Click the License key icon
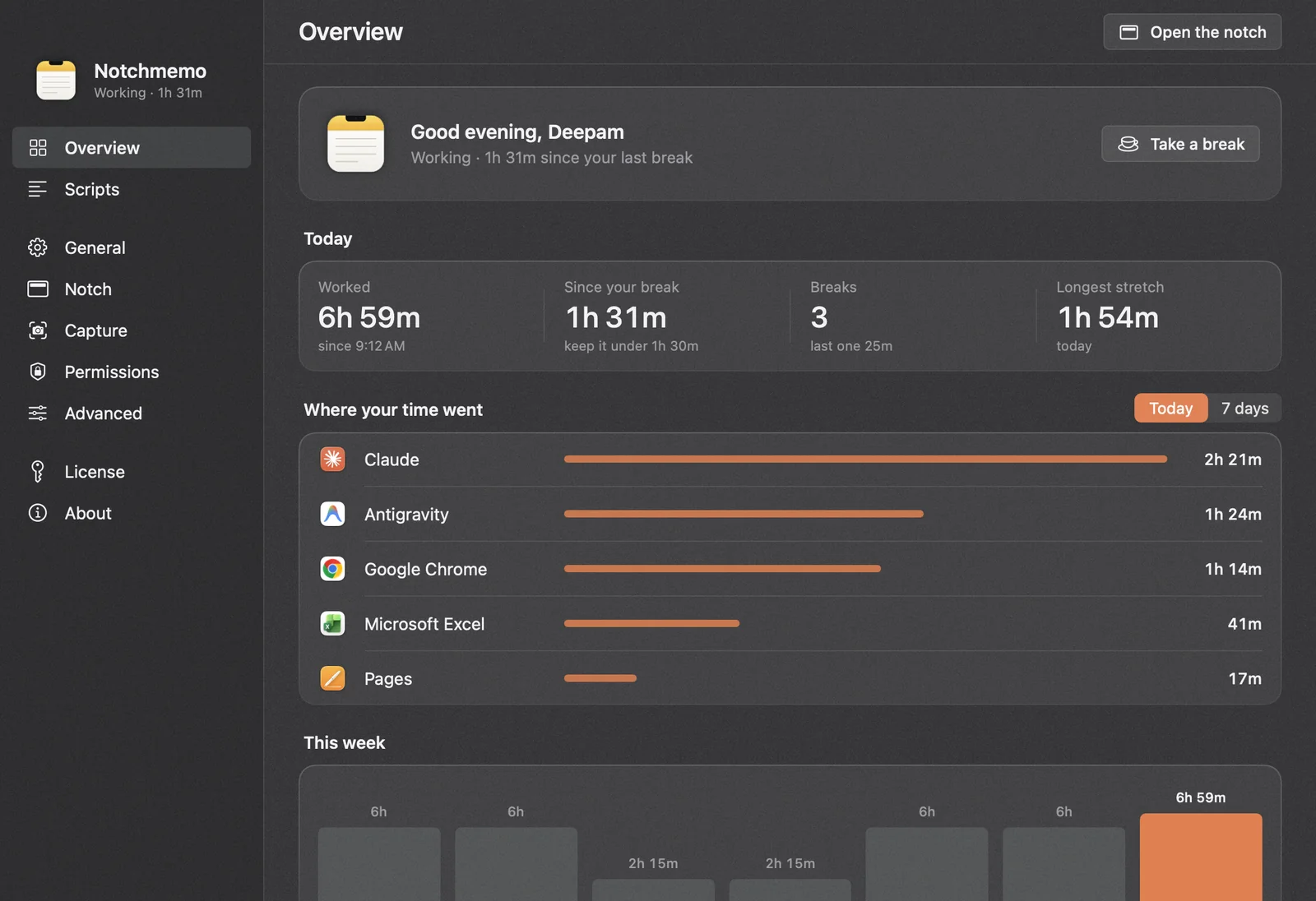The width and height of the screenshot is (1316, 901). tap(38, 472)
